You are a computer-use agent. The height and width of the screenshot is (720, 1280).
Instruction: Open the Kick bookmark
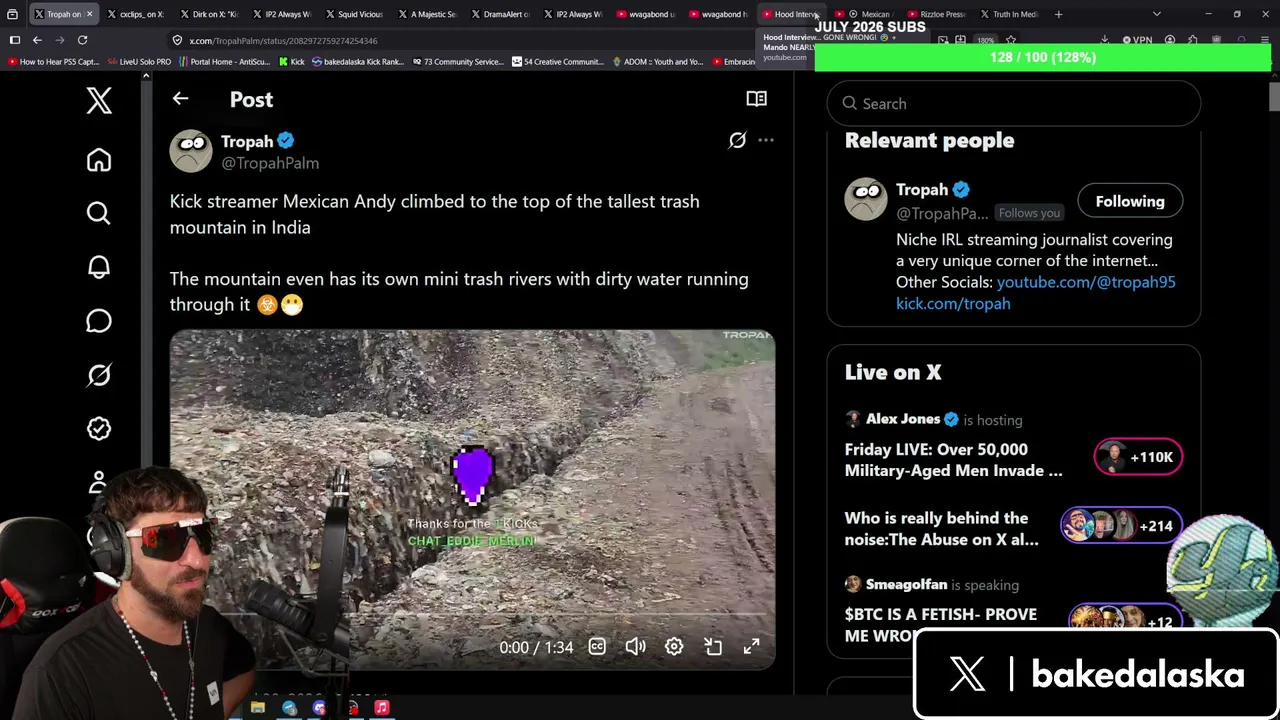pos(291,61)
